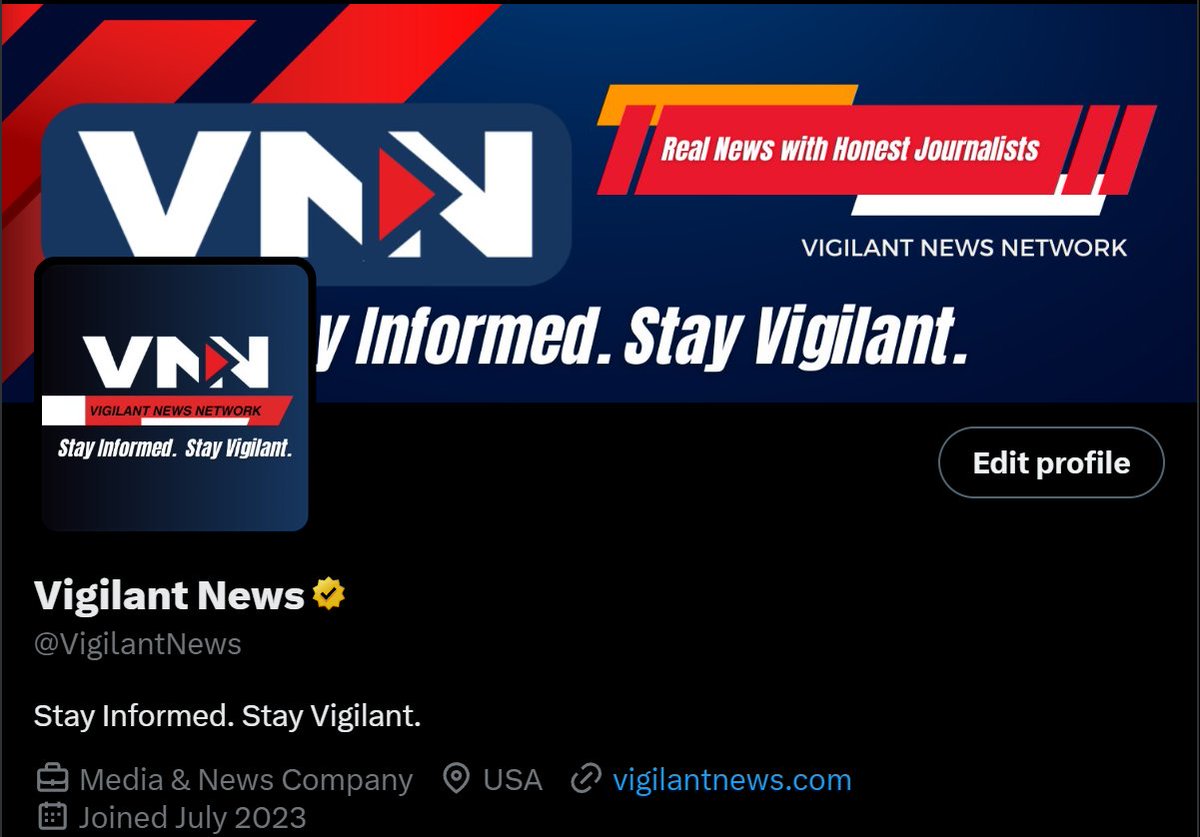Click the briefcase category icon
The image size is (1200, 837).
52,779
